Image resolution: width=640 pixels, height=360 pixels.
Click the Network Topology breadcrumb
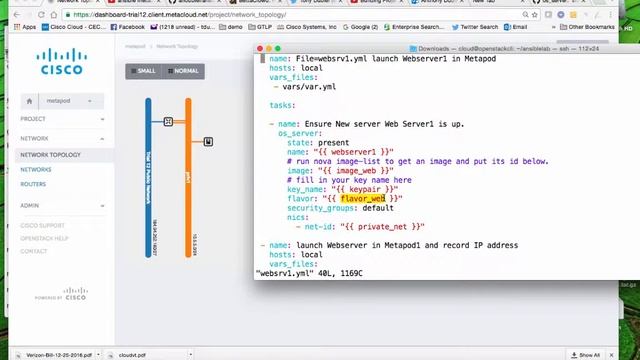(177, 46)
